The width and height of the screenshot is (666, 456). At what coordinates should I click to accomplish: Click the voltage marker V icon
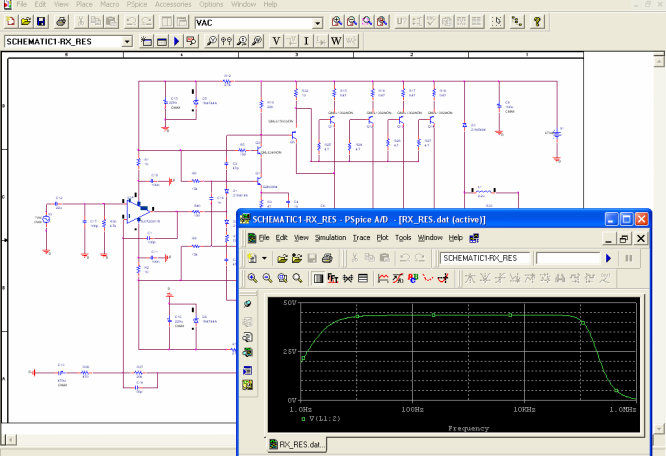tap(278, 41)
